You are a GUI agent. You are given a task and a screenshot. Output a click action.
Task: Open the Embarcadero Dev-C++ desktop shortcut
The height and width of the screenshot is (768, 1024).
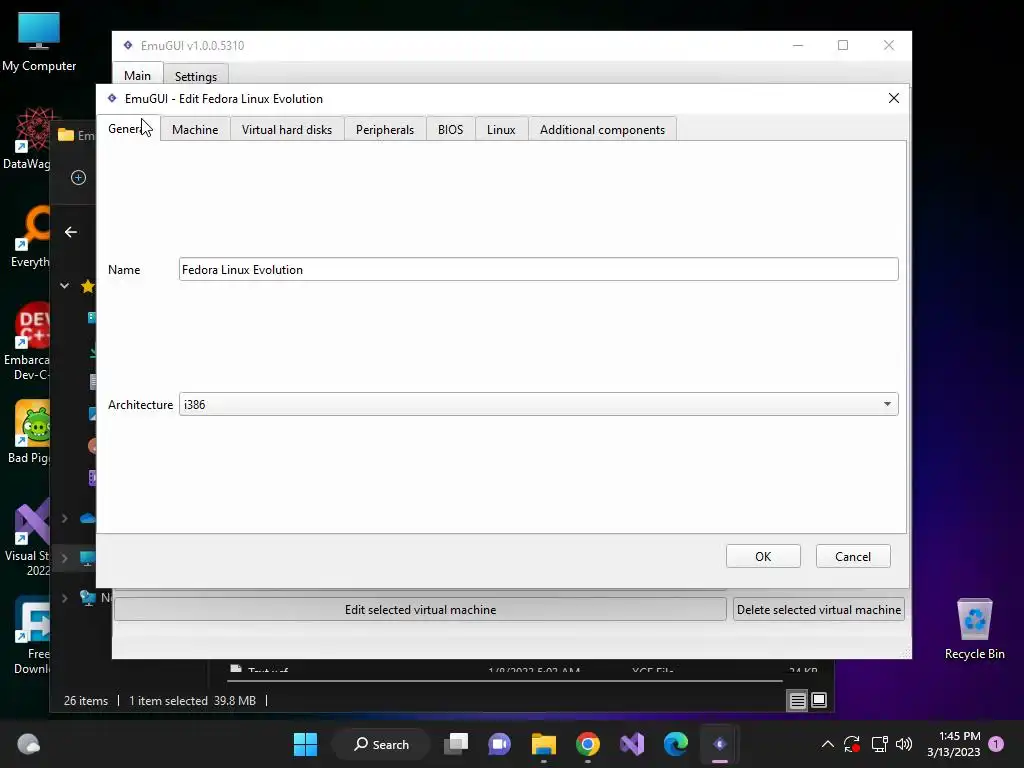[27, 342]
